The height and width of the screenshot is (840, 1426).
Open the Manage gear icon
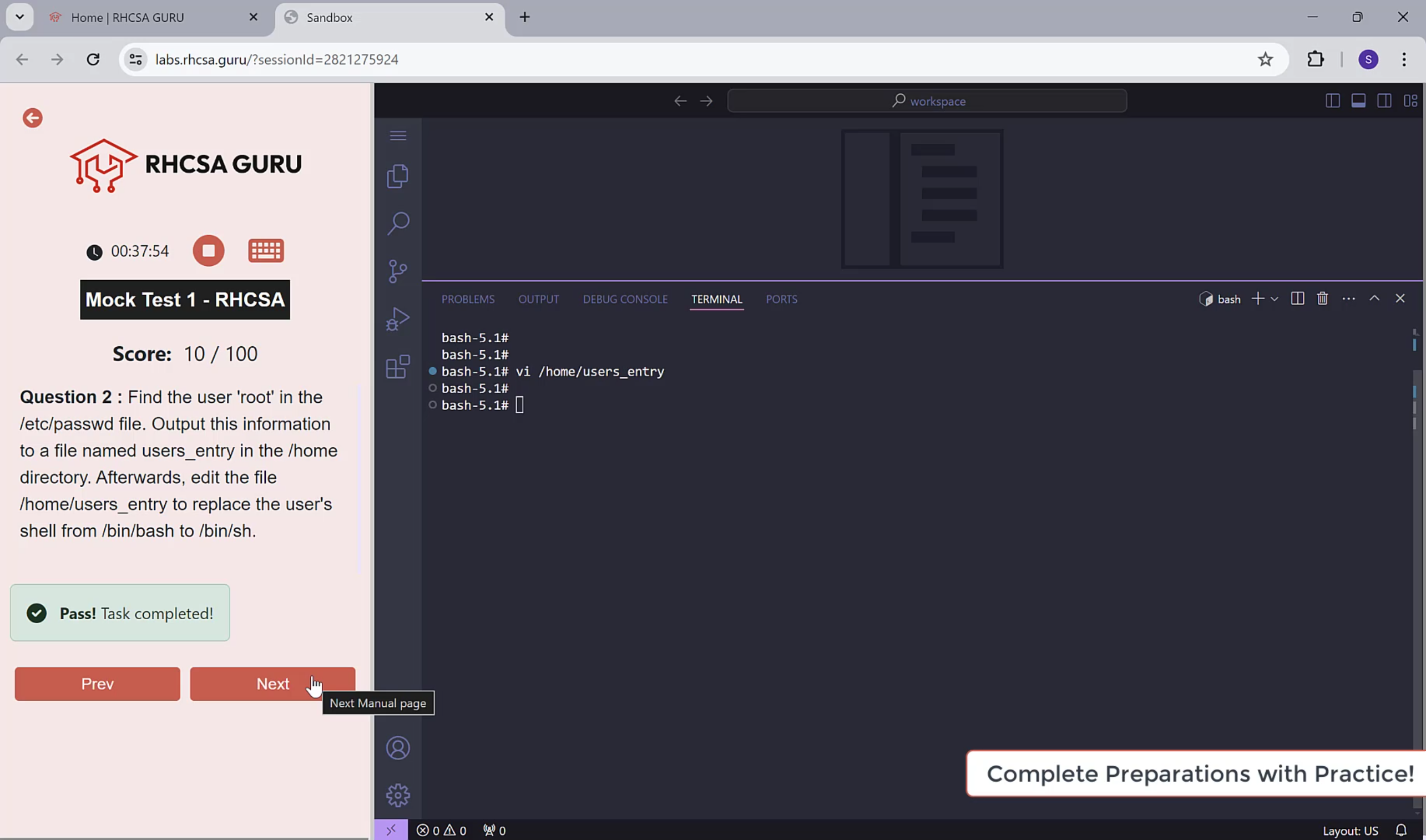pyautogui.click(x=398, y=795)
